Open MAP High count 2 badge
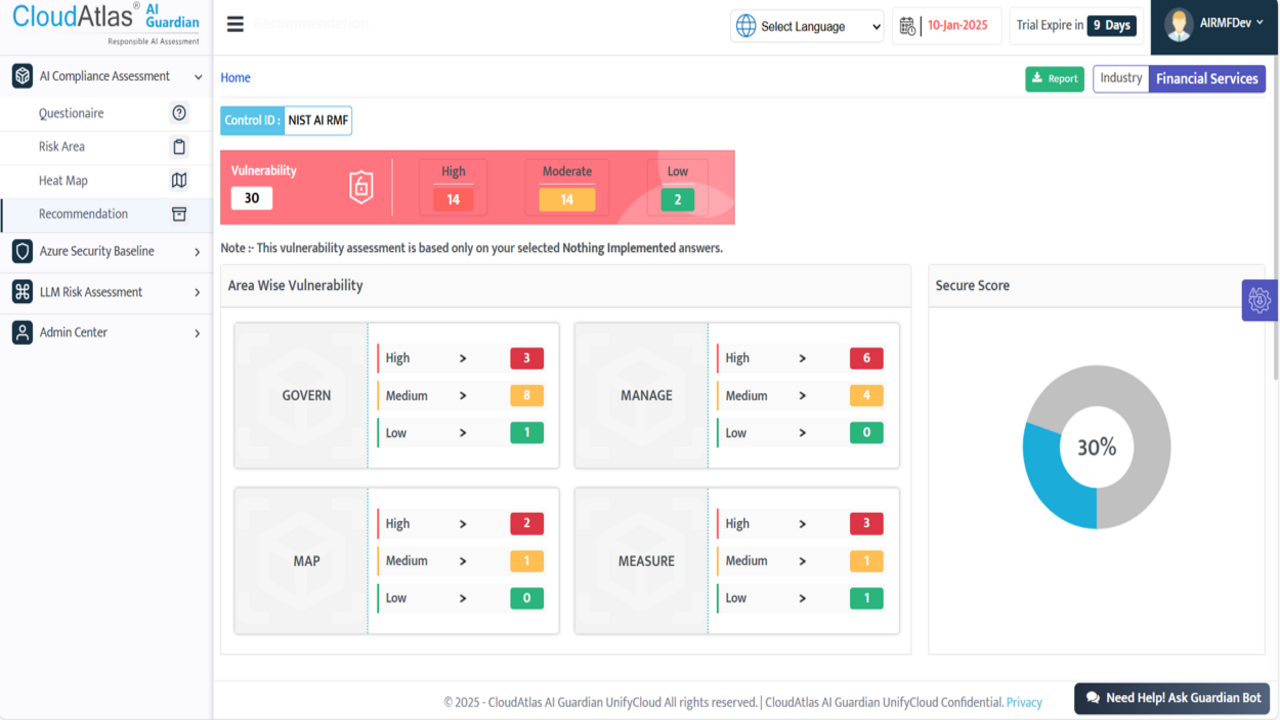Viewport: 1280px width, 720px height. click(x=527, y=523)
